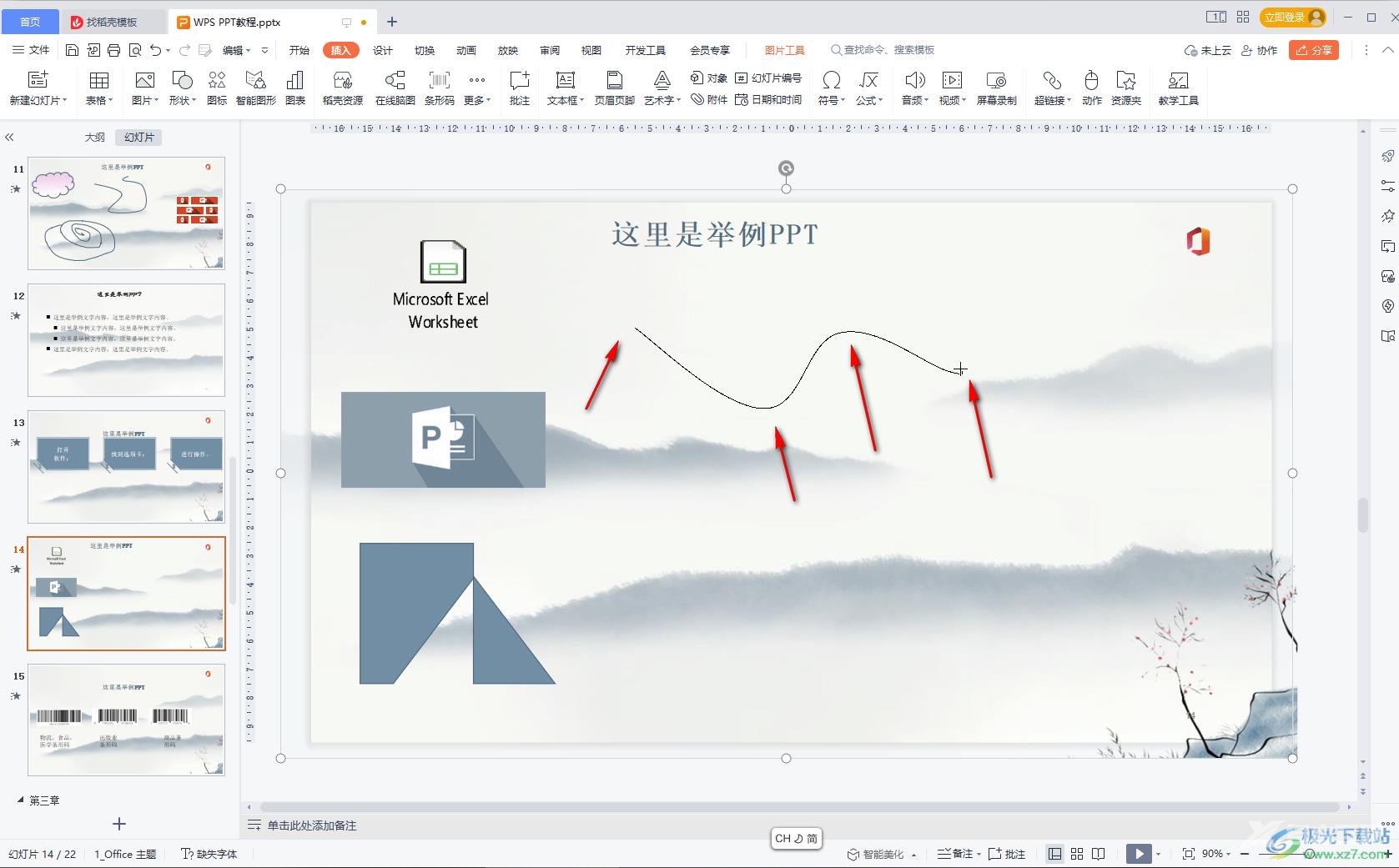Insert an 附件 (Attachment)

(x=709, y=99)
